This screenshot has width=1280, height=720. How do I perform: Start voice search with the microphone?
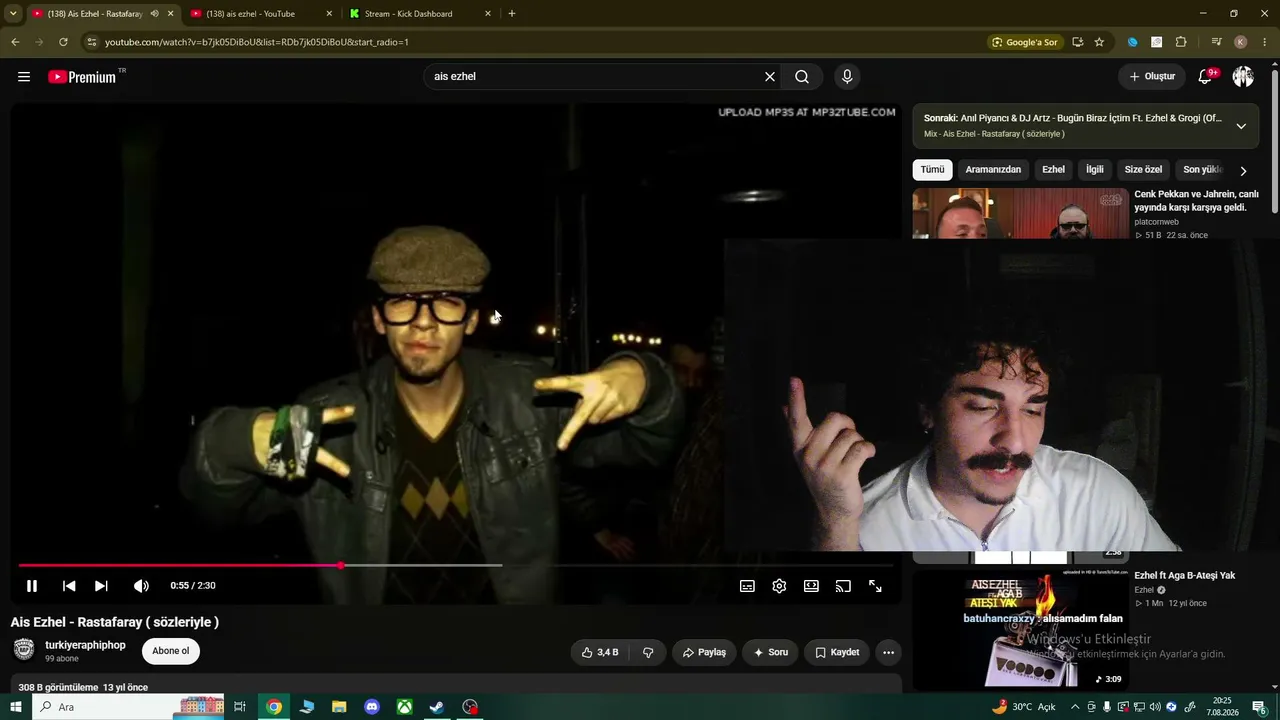click(847, 77)
